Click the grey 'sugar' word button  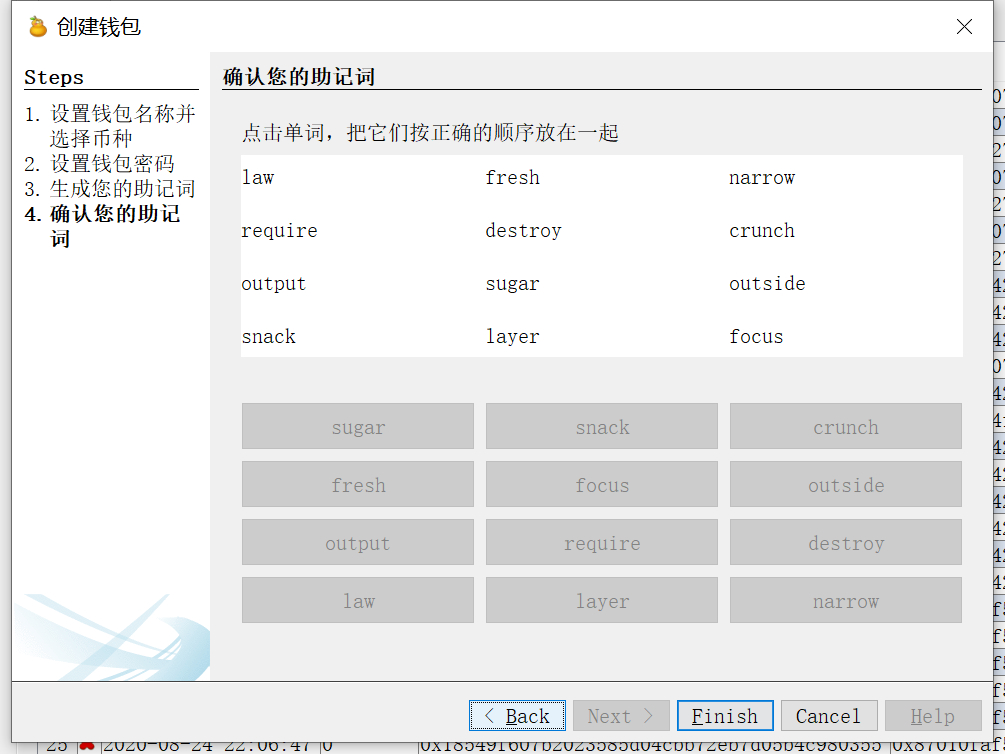(358, 426)
